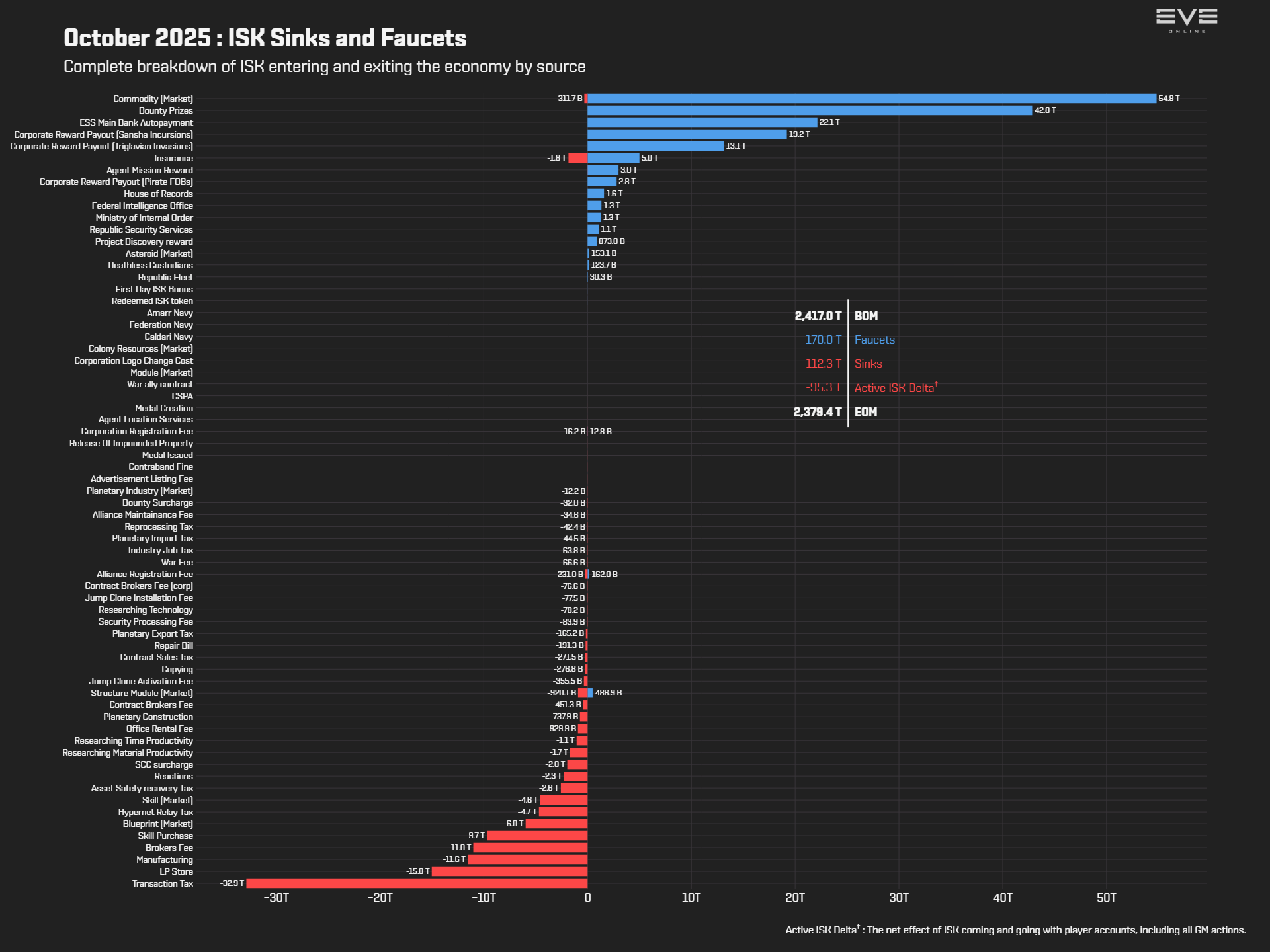Click the EVE Online logo

click(1187, 20)
